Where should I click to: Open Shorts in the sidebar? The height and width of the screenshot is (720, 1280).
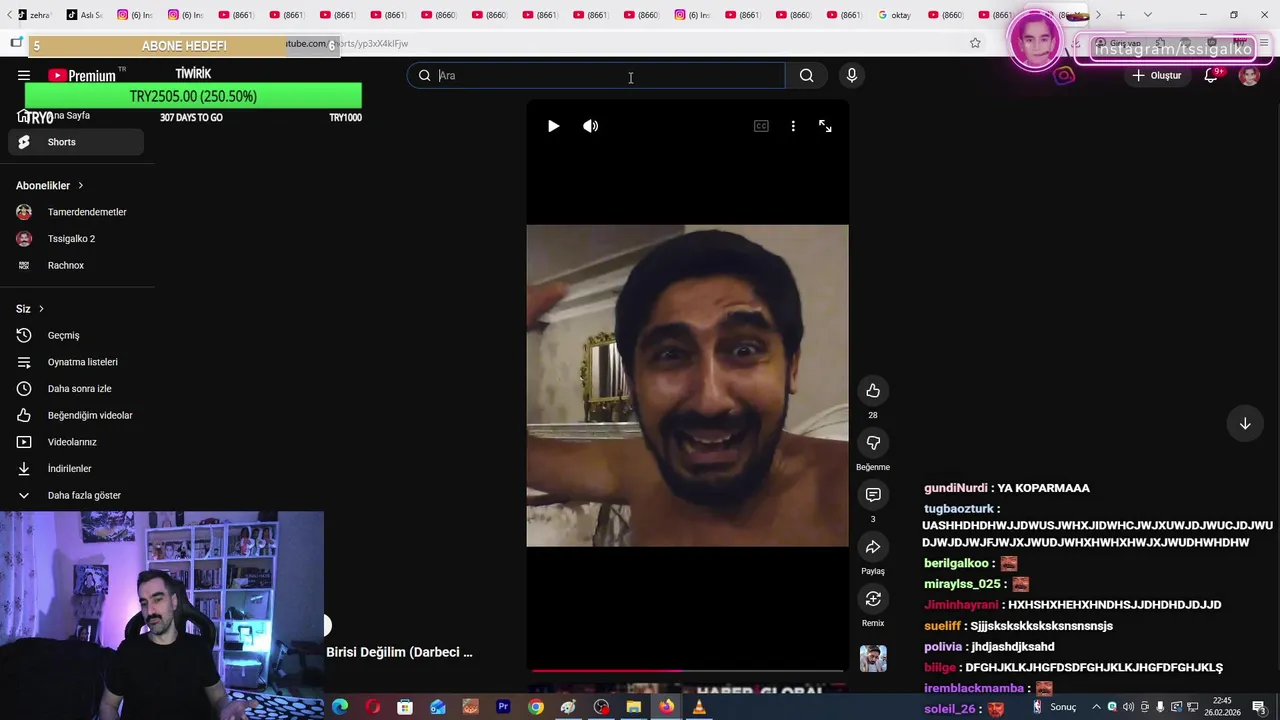click(76, 142)
